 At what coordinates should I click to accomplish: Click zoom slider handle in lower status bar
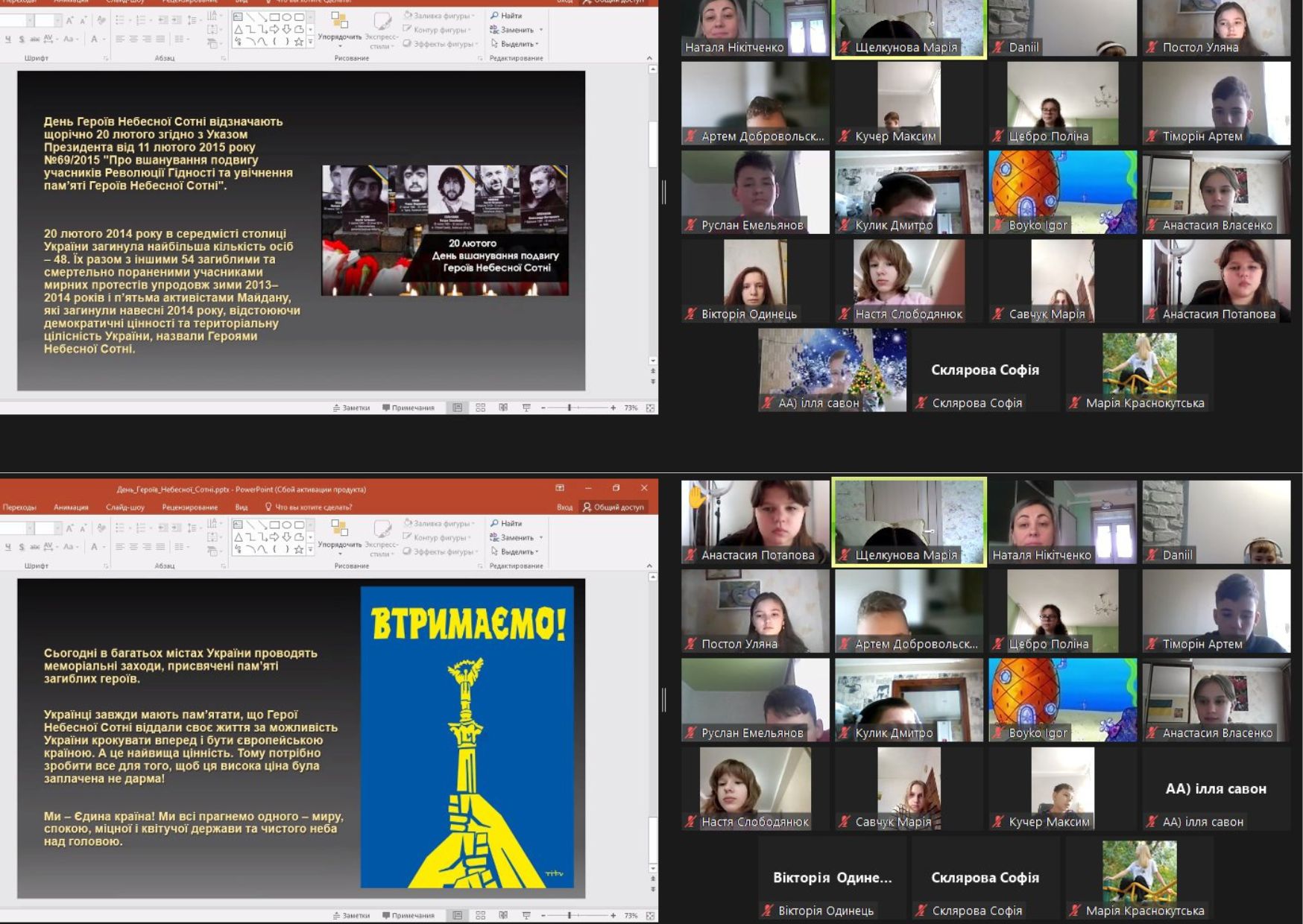click(570, 915)
